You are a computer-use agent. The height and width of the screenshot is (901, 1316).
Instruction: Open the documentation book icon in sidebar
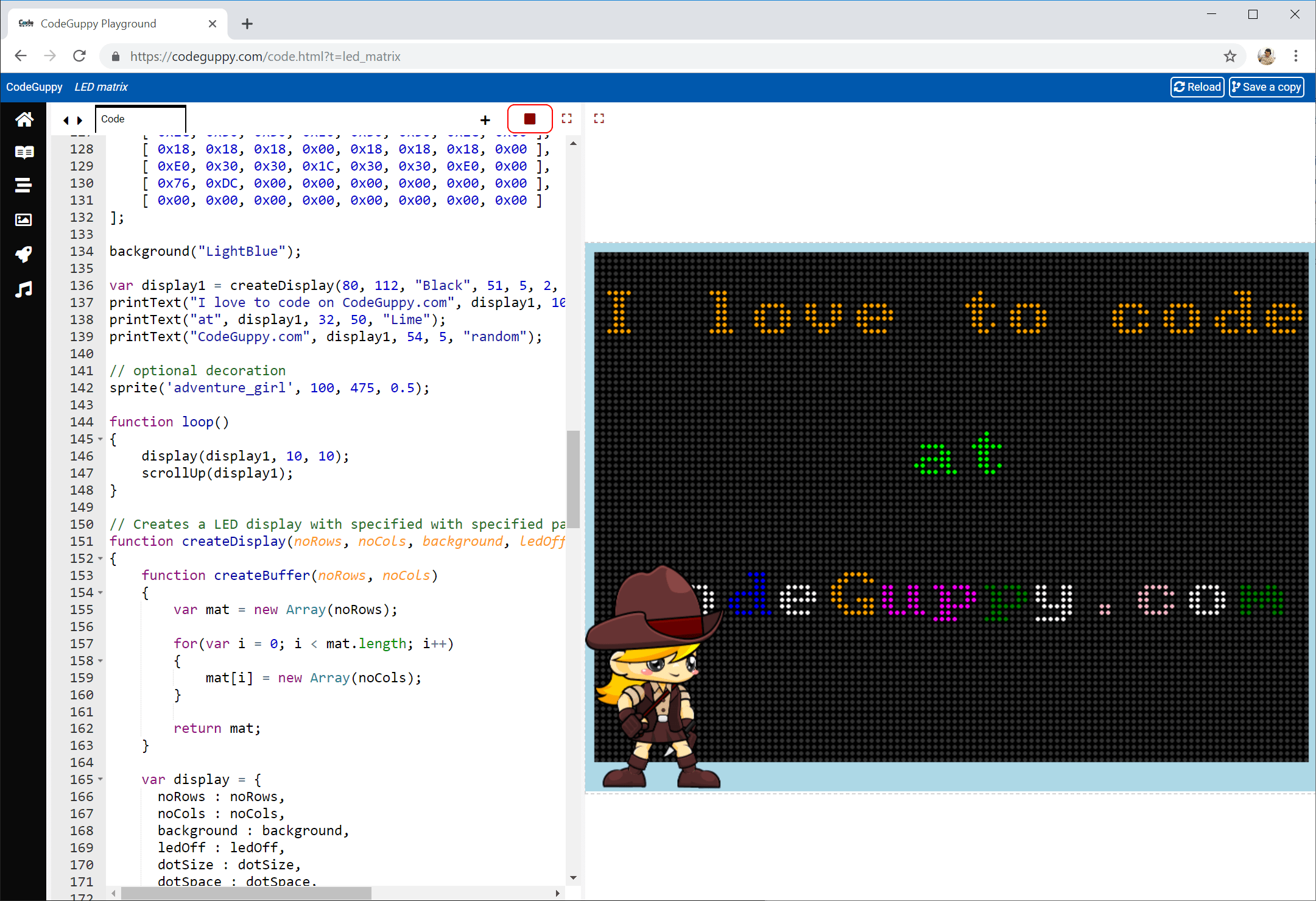coord(24,152)
